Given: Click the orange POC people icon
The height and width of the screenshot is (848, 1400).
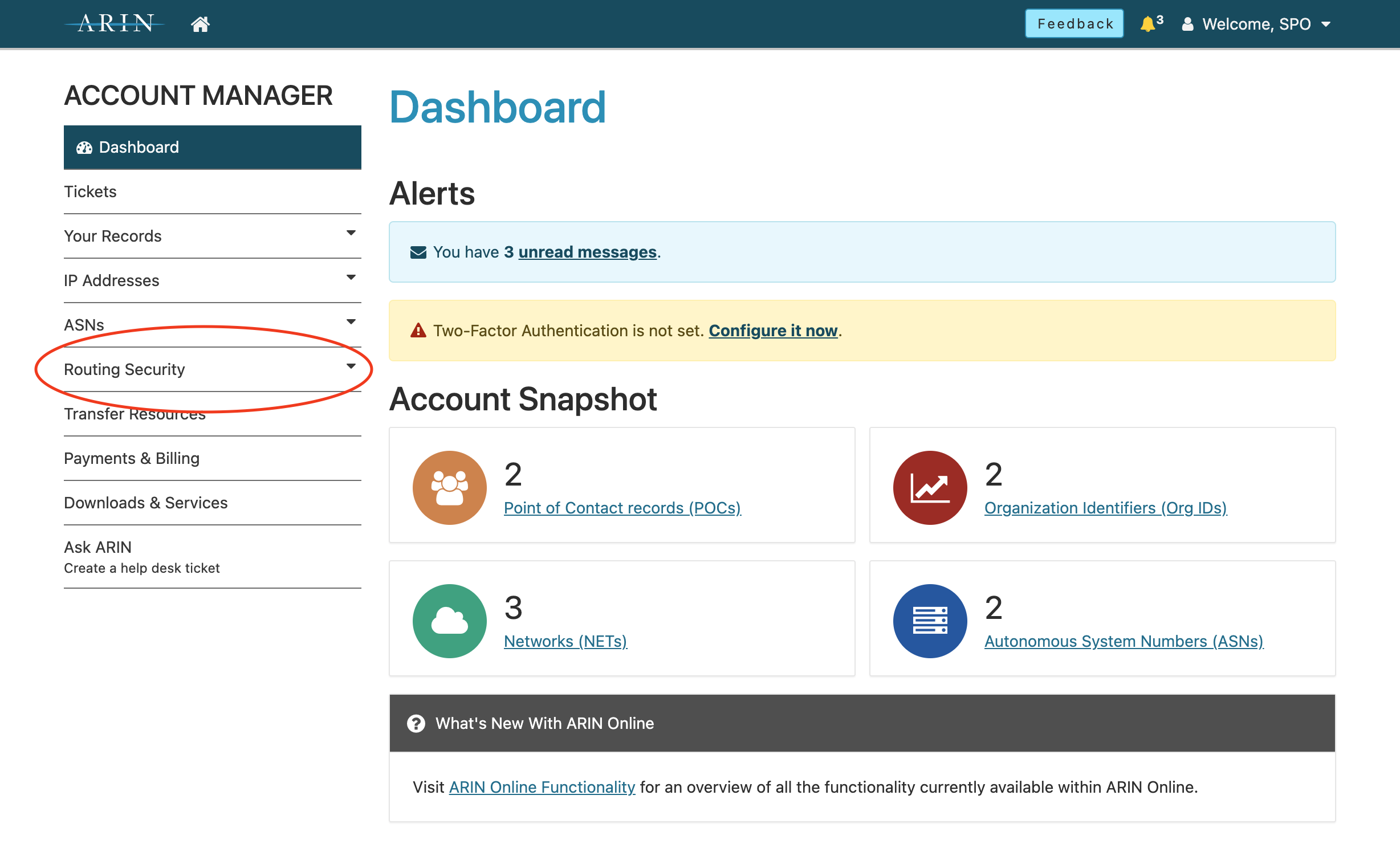Looking at the screenshot, I should pyautogui.click(x=450, y=488).
